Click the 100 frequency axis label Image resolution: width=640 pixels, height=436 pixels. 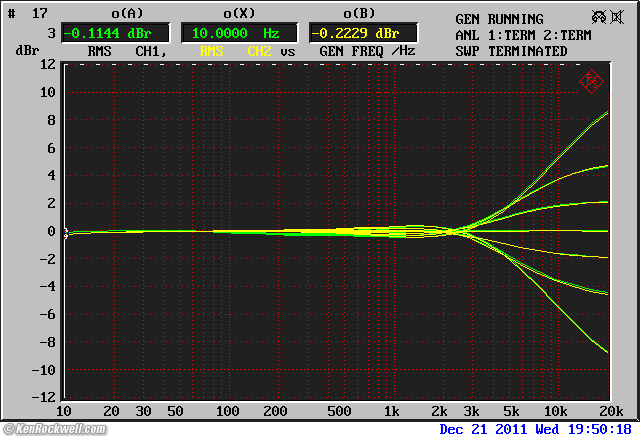pyautogui.click(x=227, y=411)
